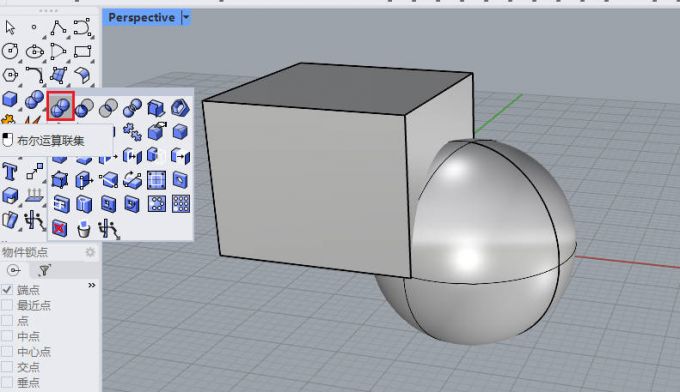Viewport: 680px width, 392px height.
Task: Uncheck the 端点 osnap checkbox
Action: [7, 289]
